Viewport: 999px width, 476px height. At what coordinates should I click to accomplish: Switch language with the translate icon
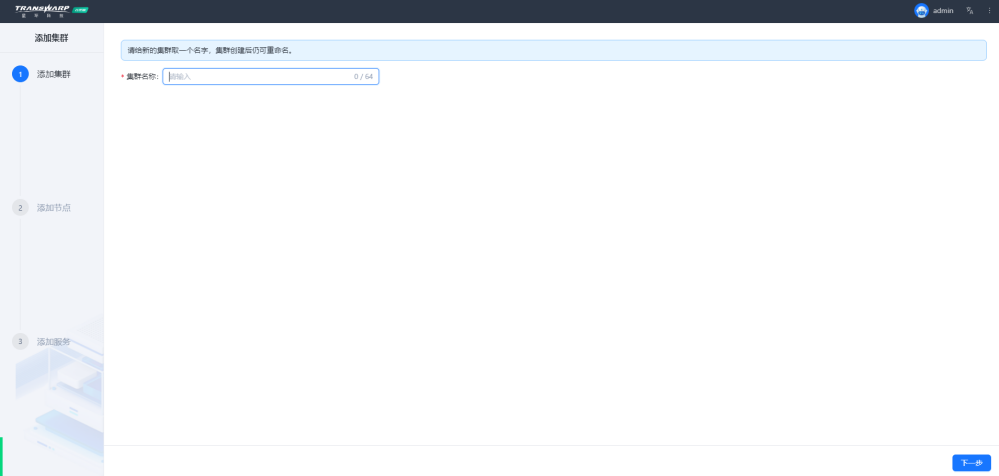pos(970,11)
